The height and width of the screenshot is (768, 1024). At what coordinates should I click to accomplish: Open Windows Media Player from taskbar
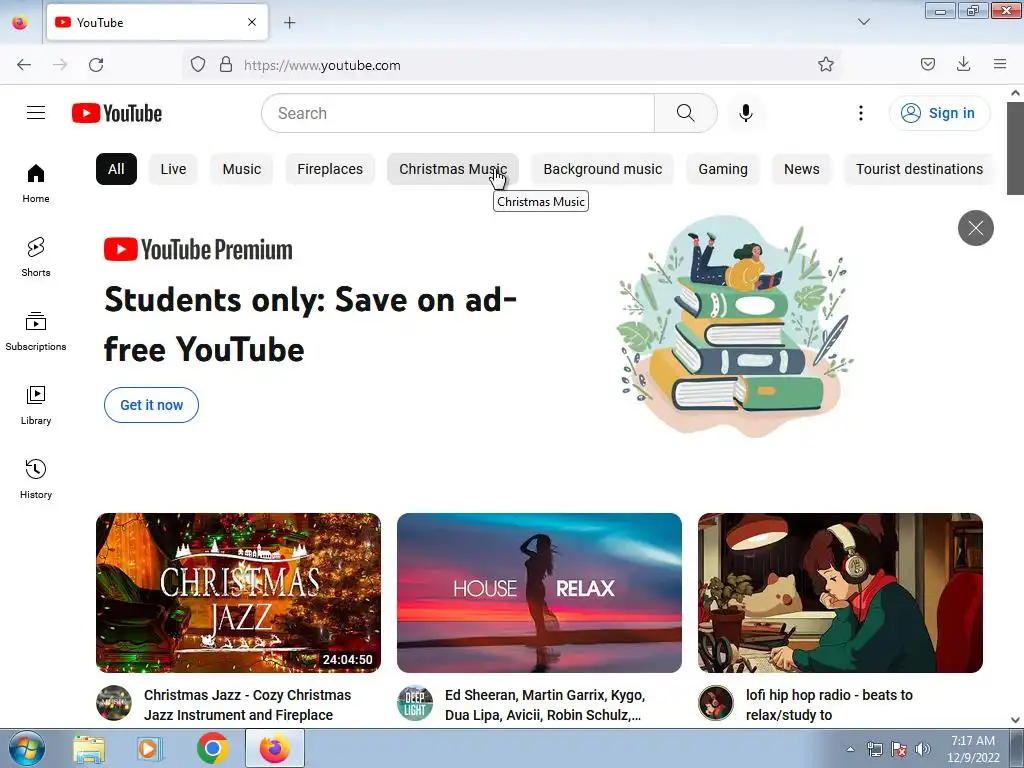coord(150,748)
